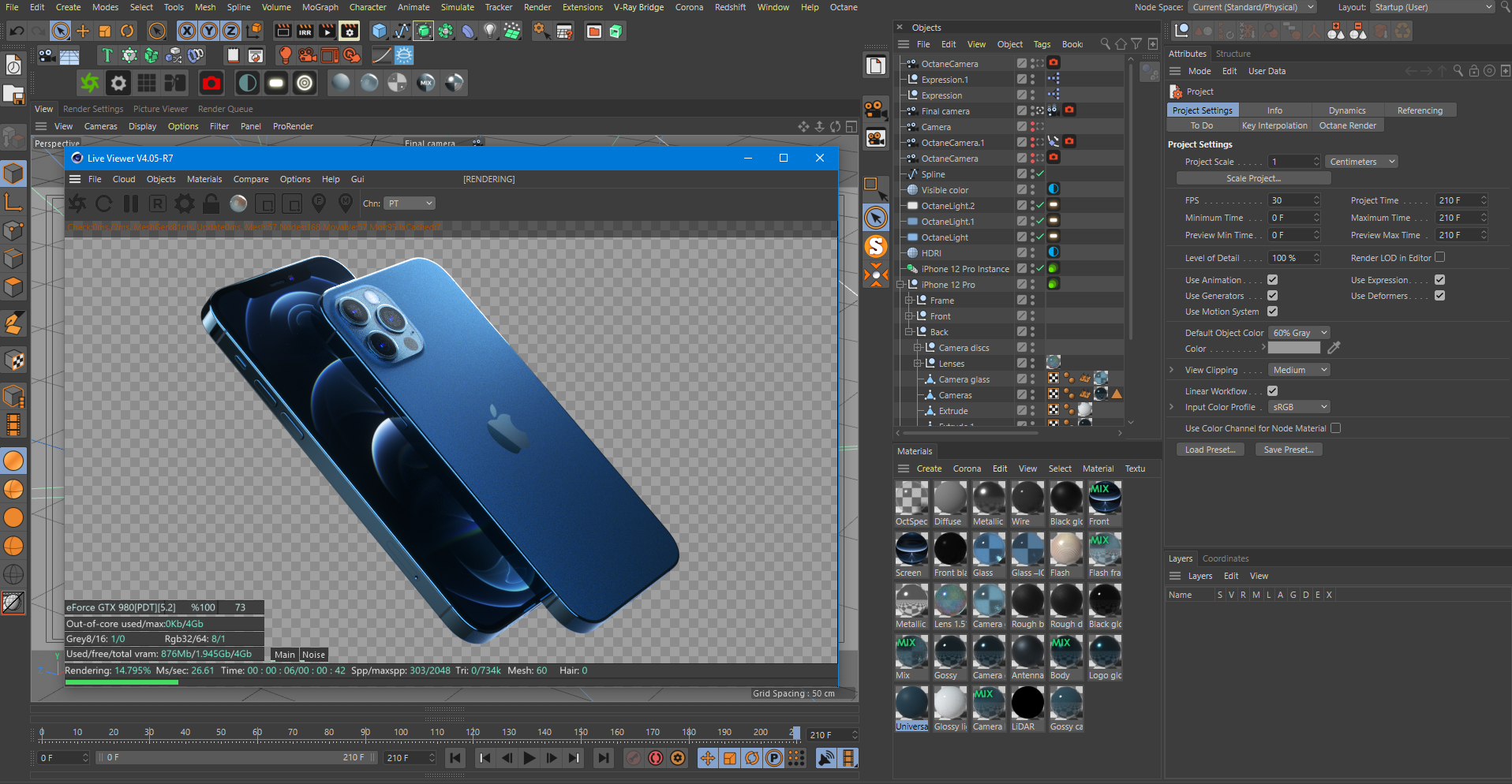Click the focus picker F pin icon
Image resolution: width=1512 pixels, height=784 pixels.
[319, 203]
